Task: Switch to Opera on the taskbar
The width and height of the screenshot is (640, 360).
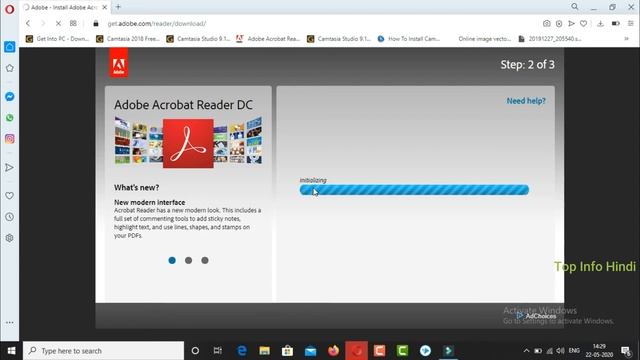Action: click(356, 351)
